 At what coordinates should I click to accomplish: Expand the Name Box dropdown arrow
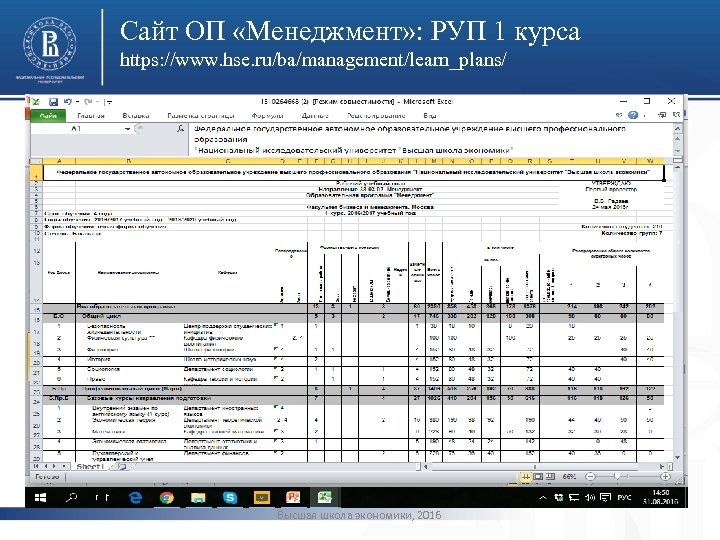tap(127, 129)
